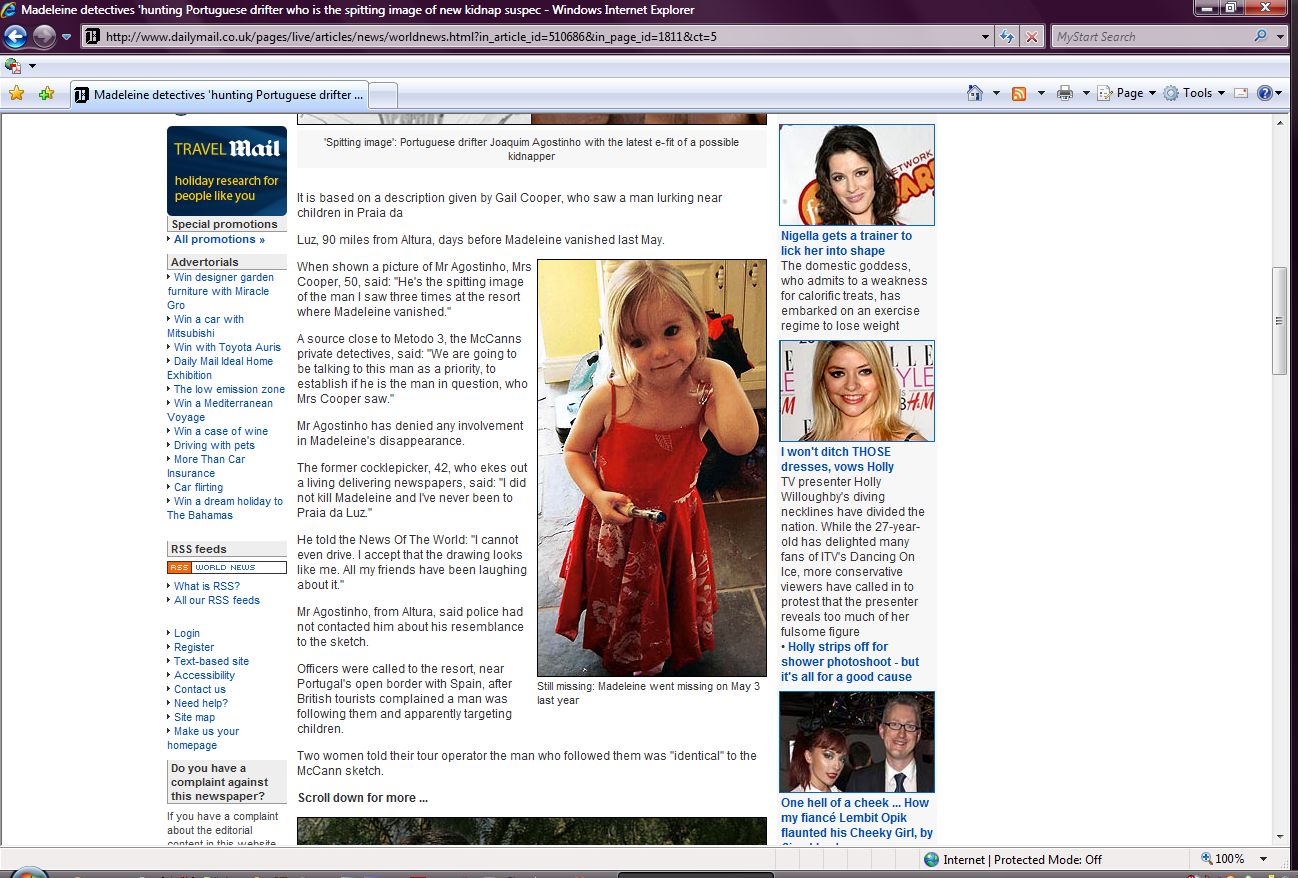Click the Stop loading red X icon
The image size is (1298, 878).
pos(1031,37)
